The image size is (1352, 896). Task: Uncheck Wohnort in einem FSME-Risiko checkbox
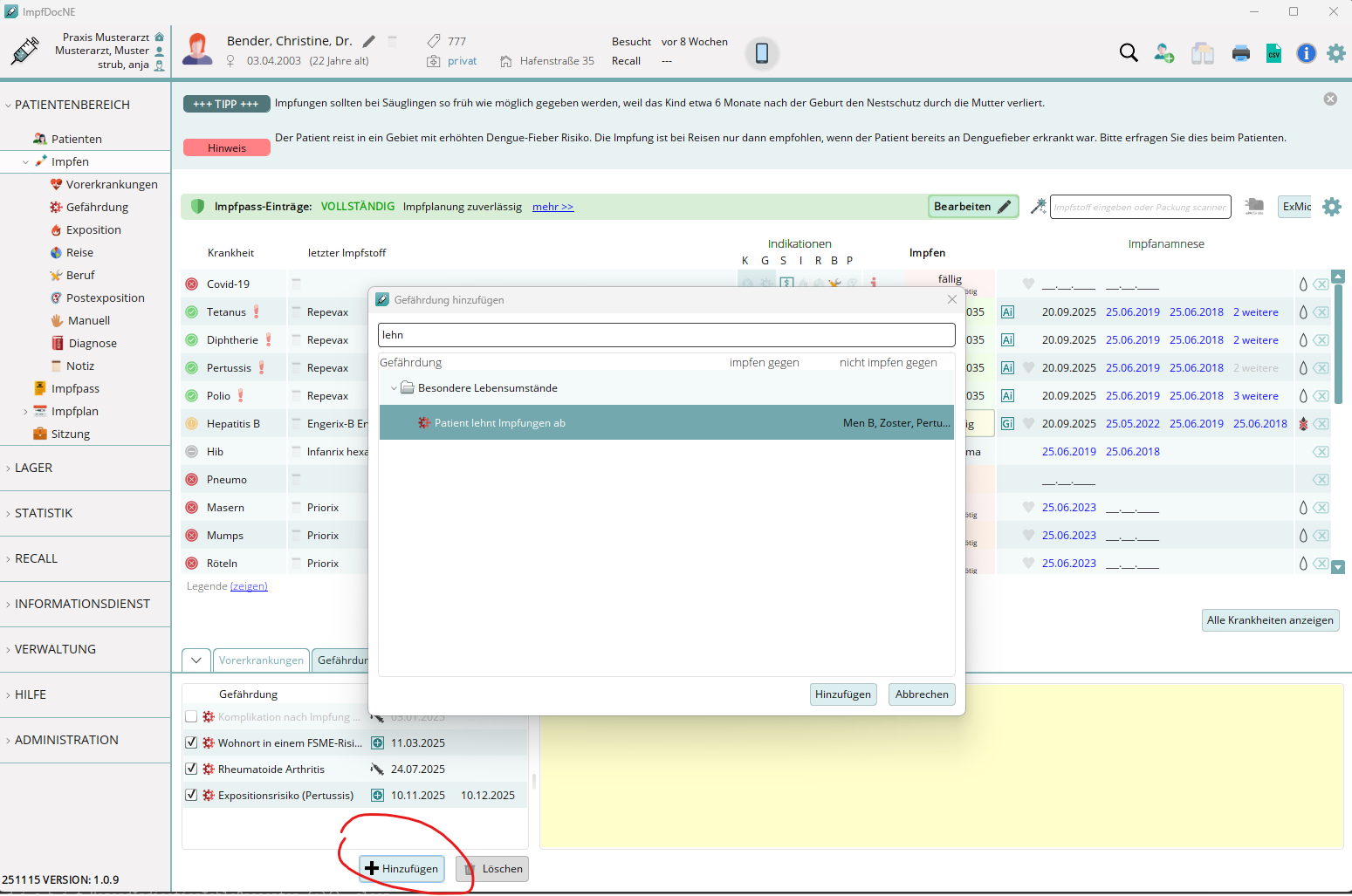tap(191, 743)
